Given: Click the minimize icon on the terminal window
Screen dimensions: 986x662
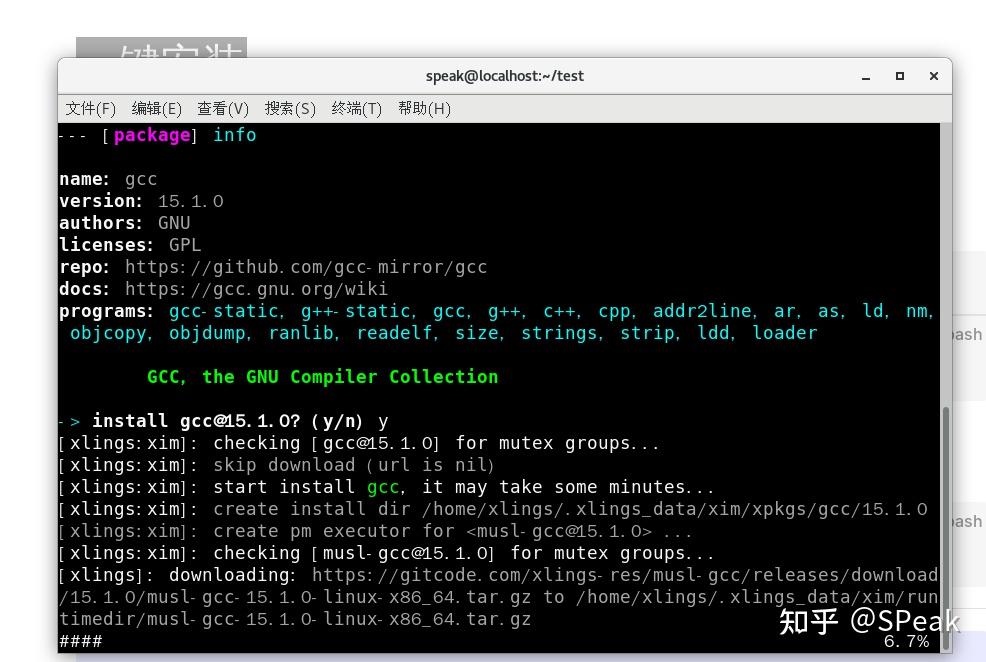Looking at the screenshot, I should pos(864,76).
